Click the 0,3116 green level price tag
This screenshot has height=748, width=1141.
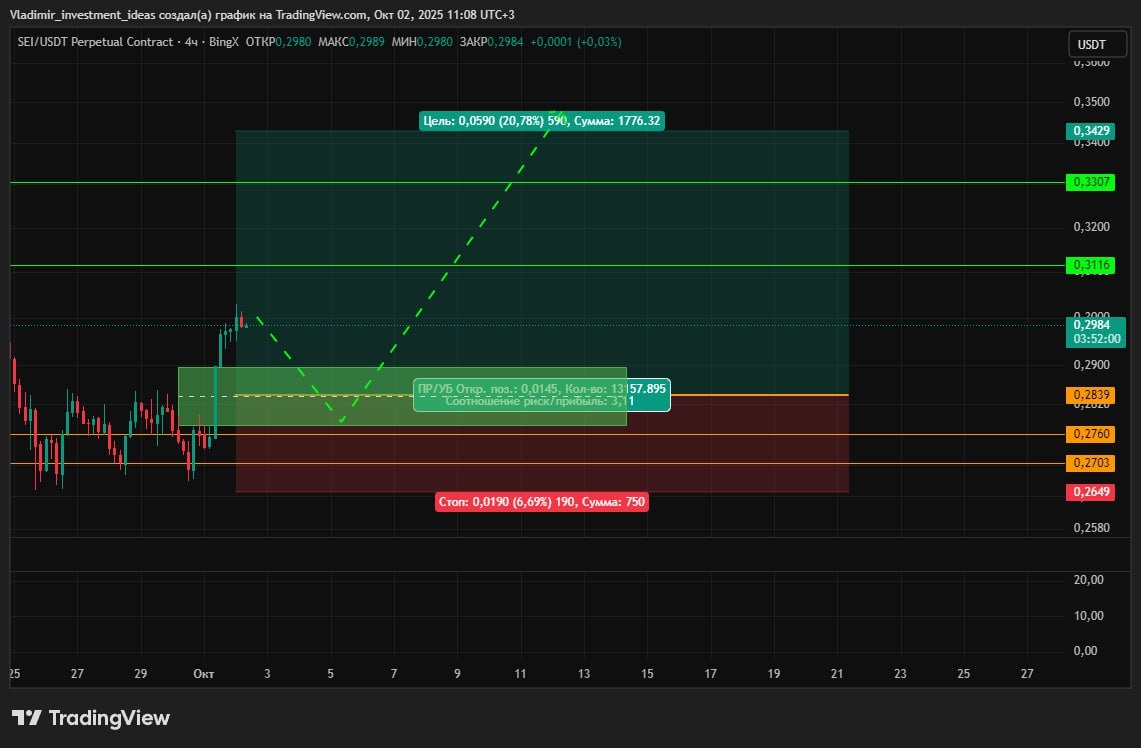1091,265
